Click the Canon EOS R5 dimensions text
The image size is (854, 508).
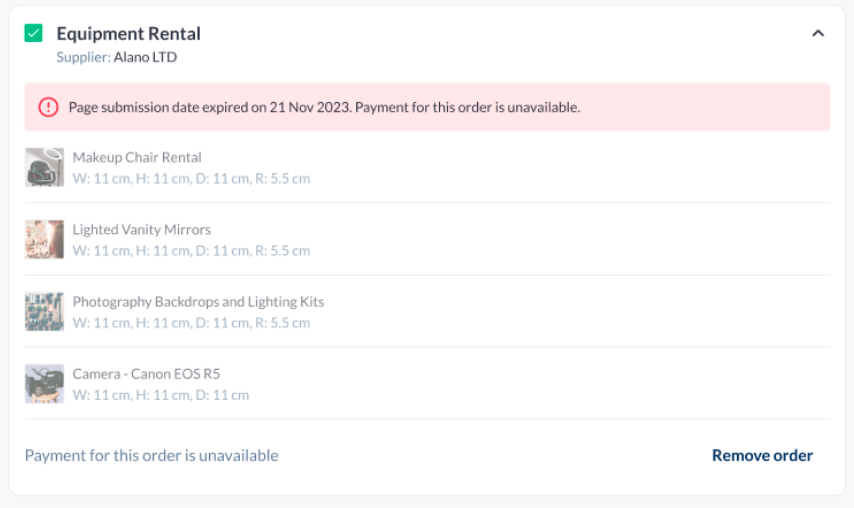coord(161,395)
